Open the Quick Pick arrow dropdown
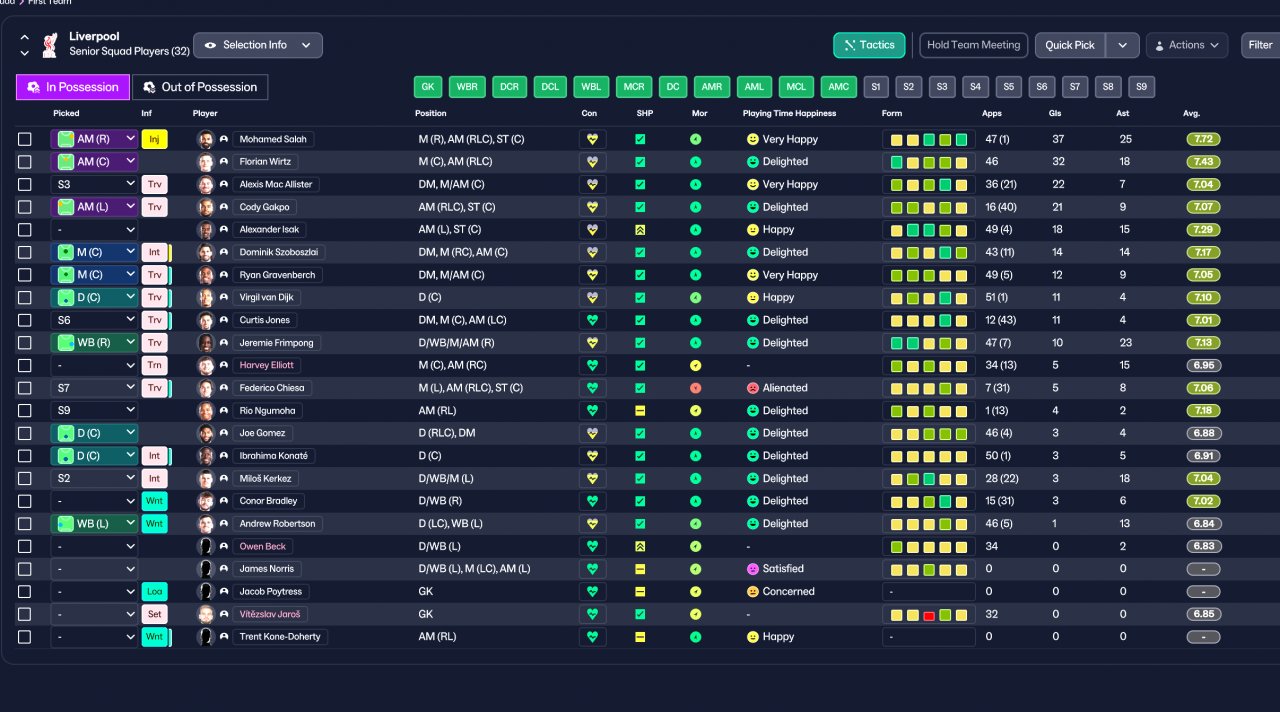Image resolution: width=1280 pixels, height=712 pixels. [1122, 45]
